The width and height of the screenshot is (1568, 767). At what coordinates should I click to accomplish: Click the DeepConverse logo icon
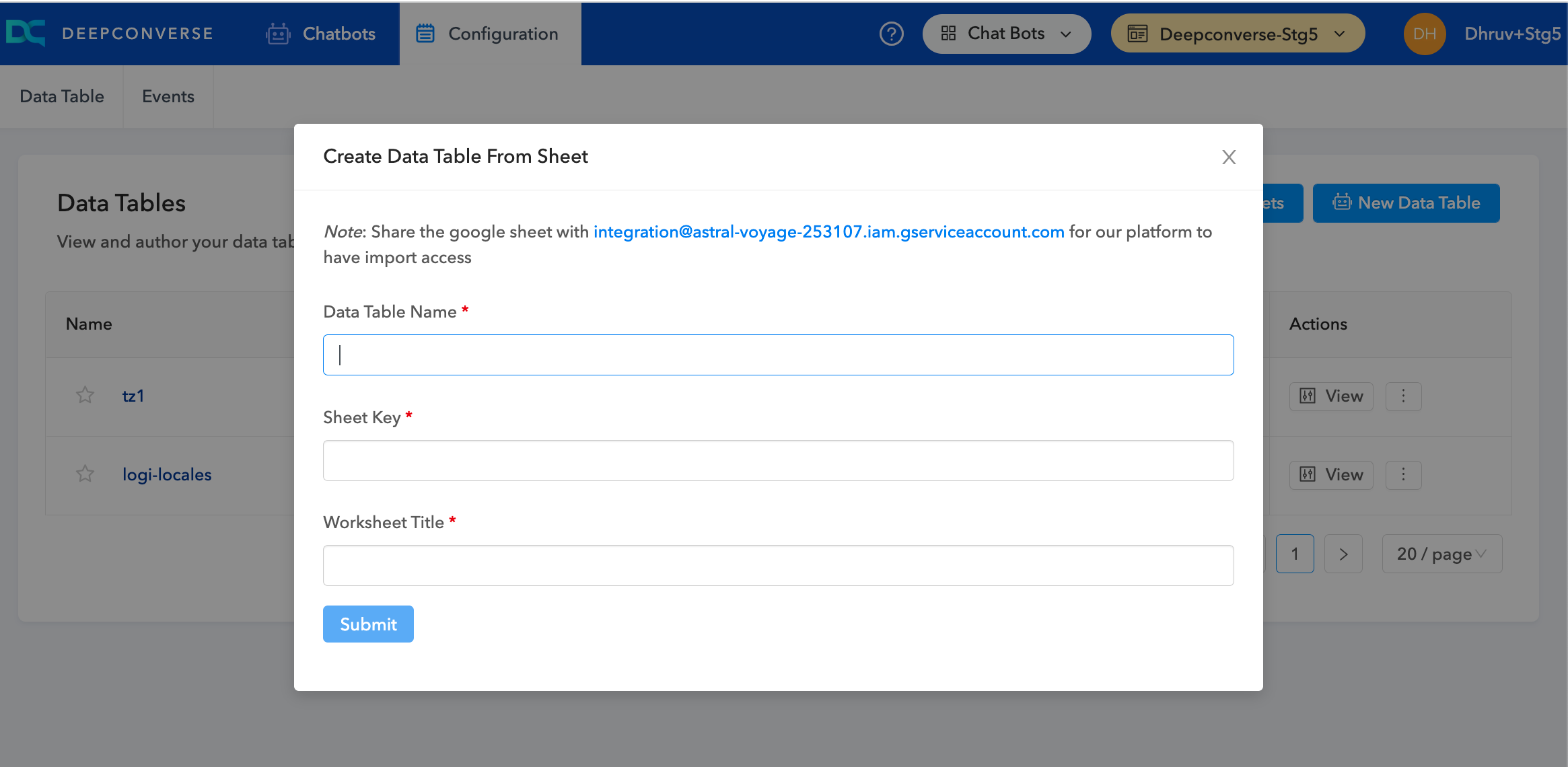[x=26, y=33]
